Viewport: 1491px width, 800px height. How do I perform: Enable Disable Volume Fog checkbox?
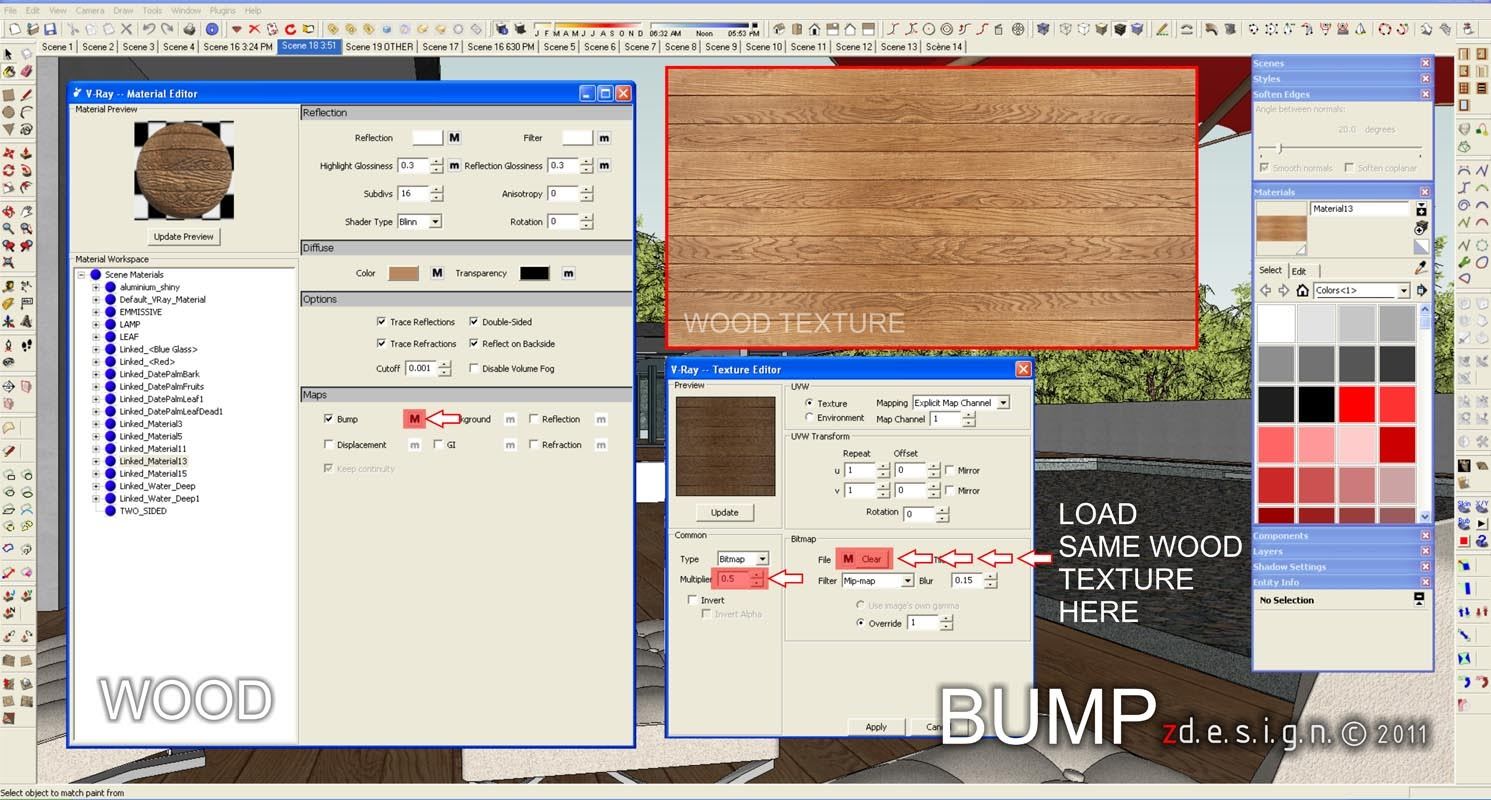click(x=473, y=368)
